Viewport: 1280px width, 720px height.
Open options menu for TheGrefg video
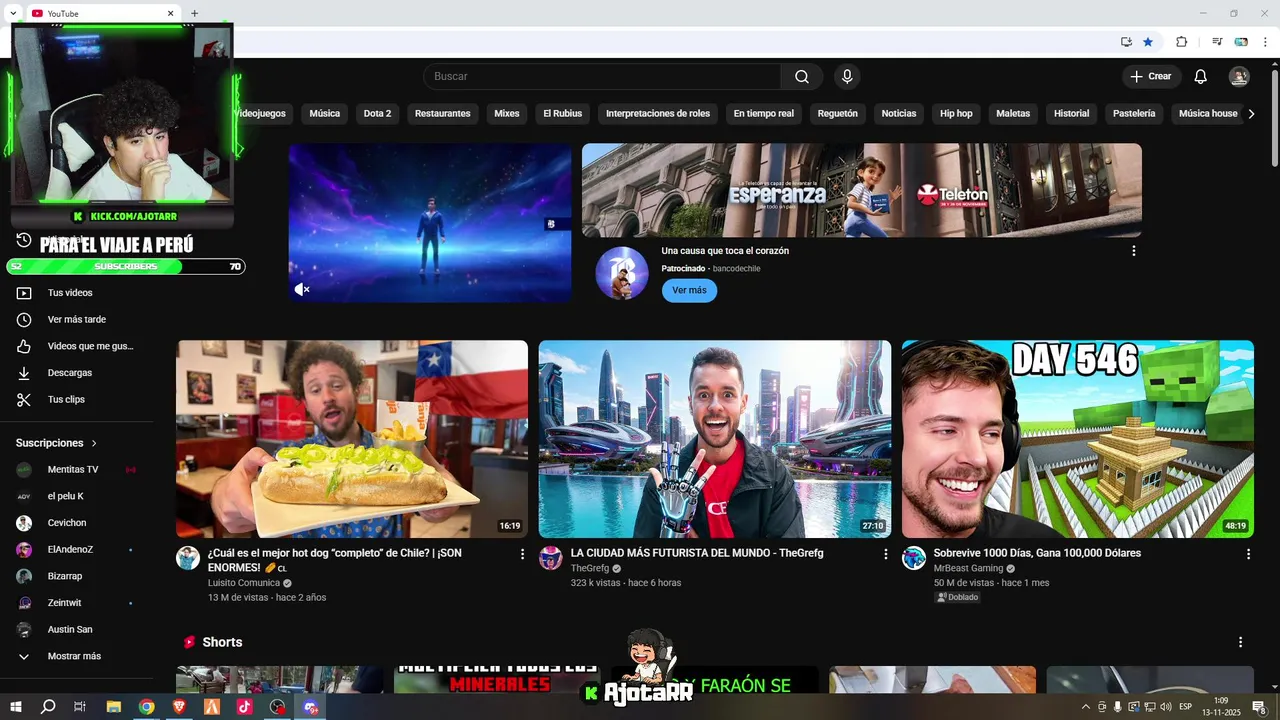(x=885, y=553)
